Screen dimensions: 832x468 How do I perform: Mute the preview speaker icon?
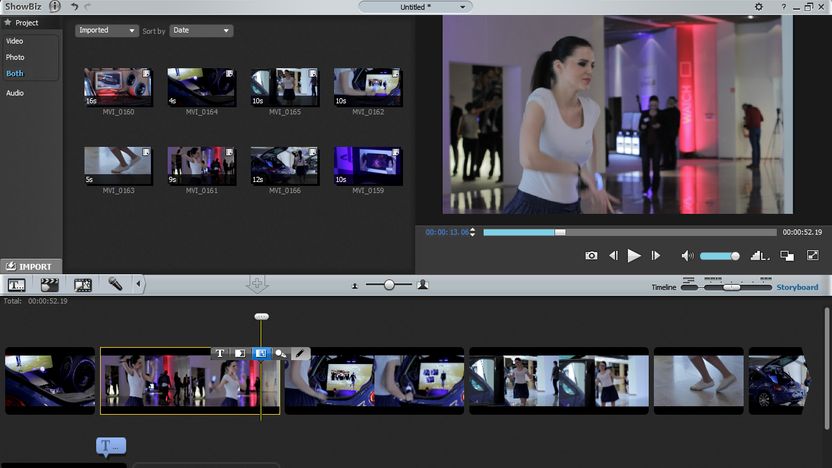[x=687, y=256]
